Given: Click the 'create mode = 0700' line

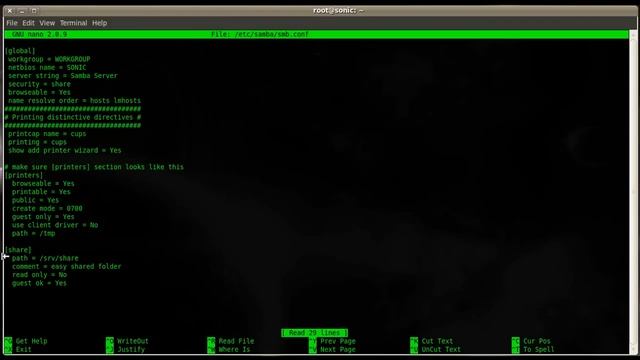Looking at the screenshot, I should tap(47, 209).
